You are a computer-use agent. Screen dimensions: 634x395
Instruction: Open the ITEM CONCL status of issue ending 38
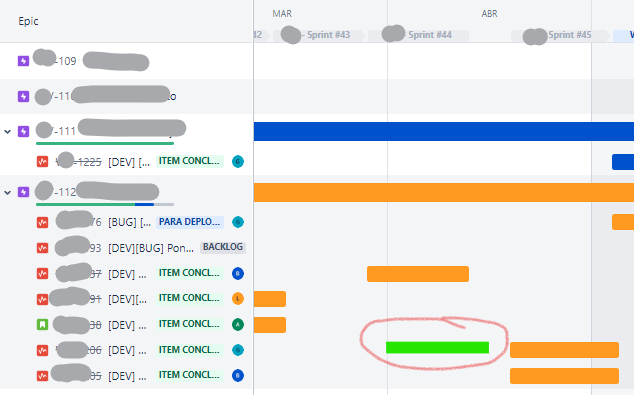190,324
